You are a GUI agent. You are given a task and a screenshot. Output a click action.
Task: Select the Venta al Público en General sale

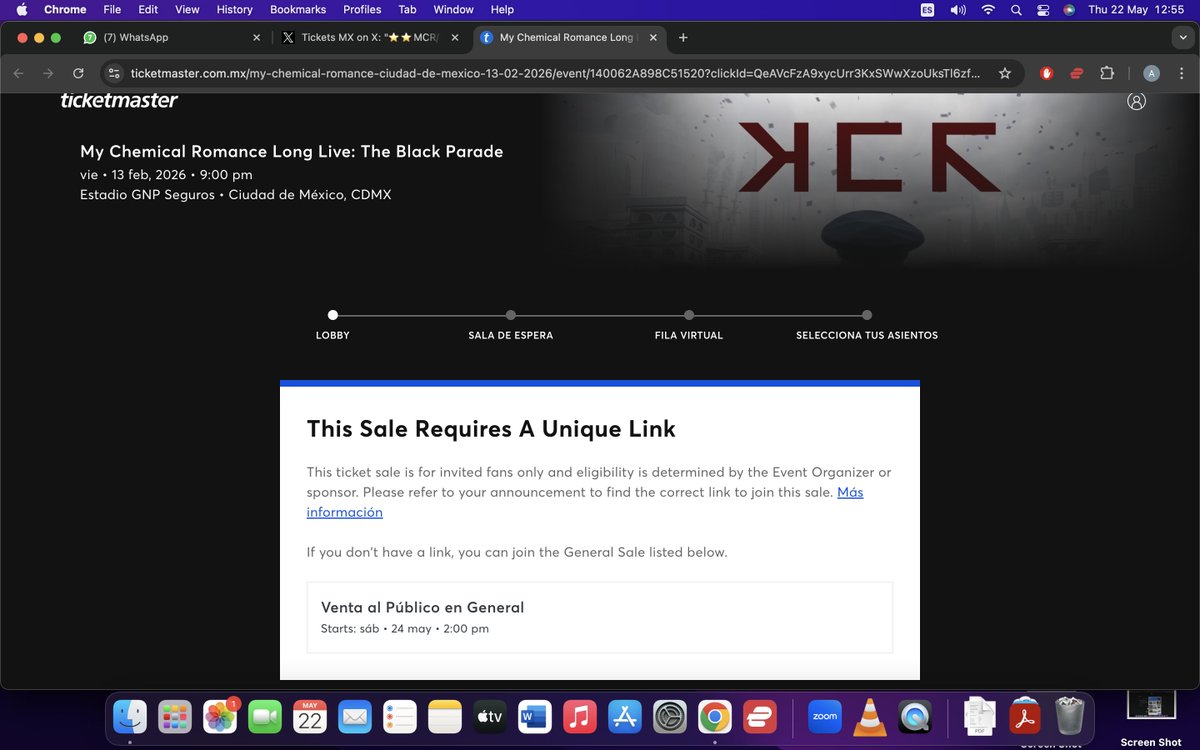coord(600,618)
